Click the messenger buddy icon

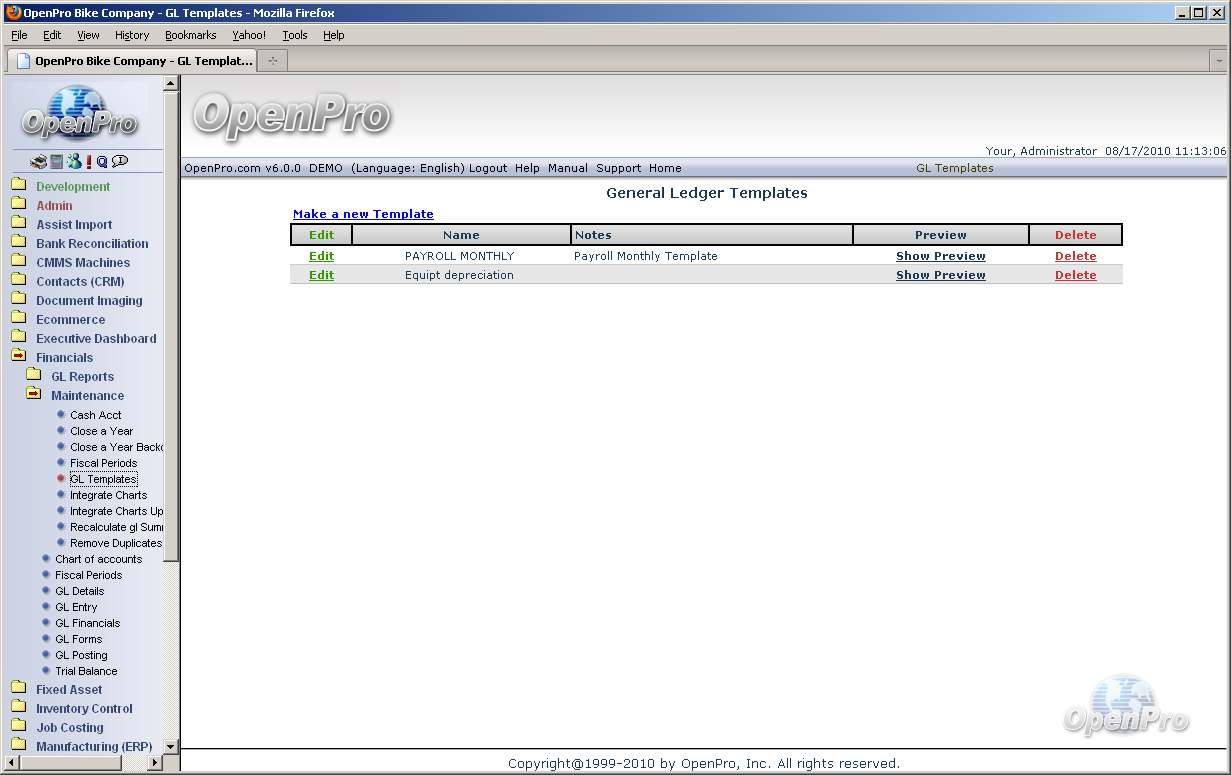click(x=74, y=162)
